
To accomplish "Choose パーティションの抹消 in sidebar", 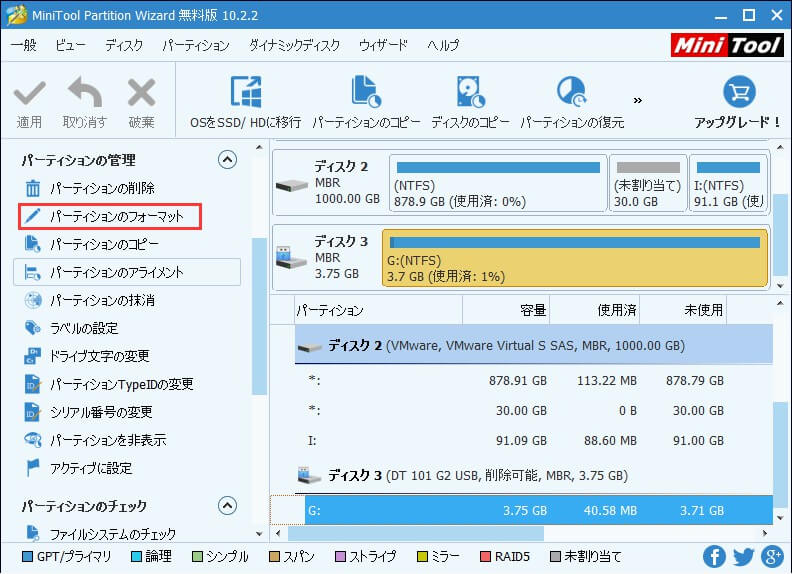I will point(102,300).
